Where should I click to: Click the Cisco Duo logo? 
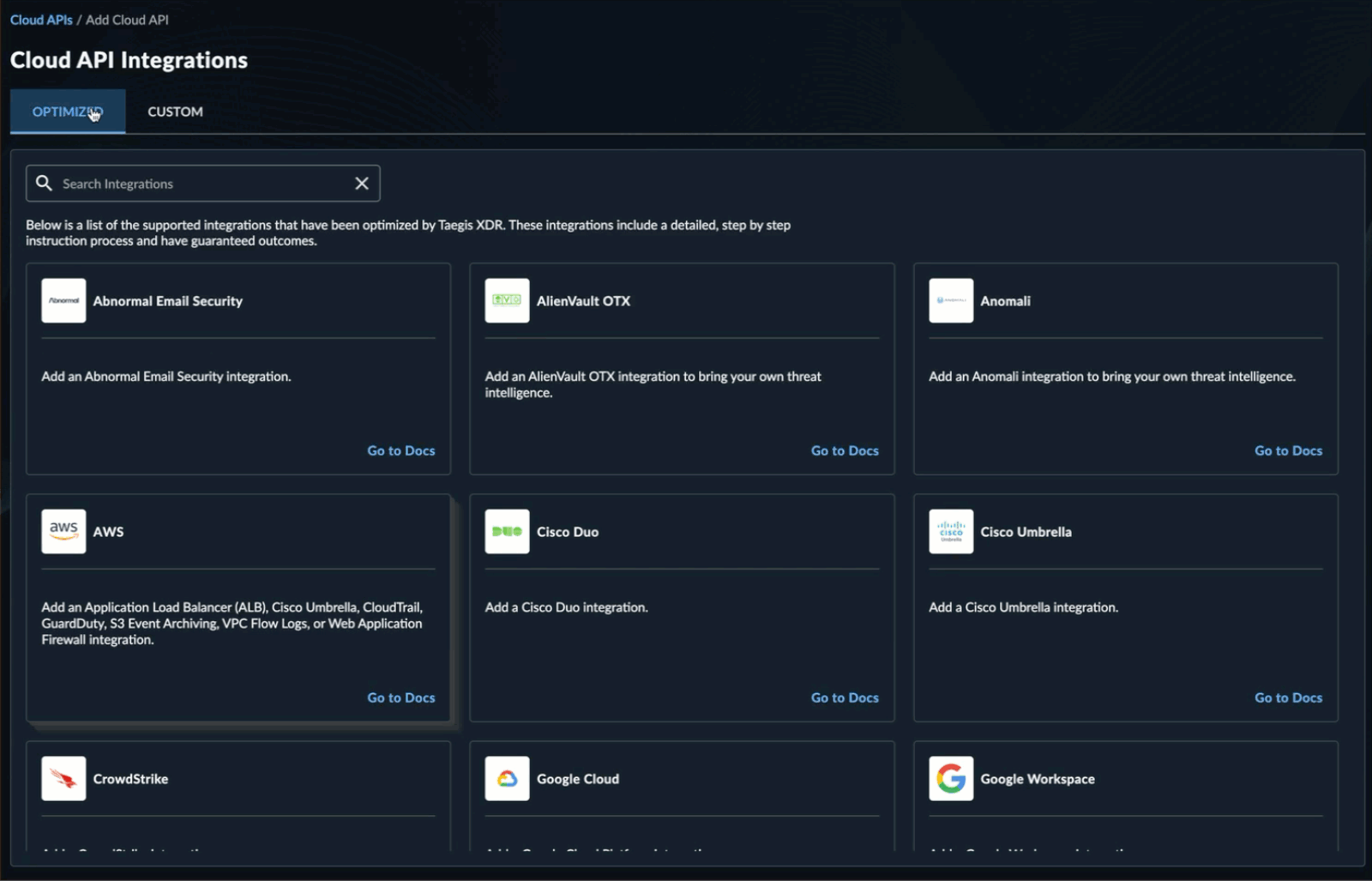507,532
